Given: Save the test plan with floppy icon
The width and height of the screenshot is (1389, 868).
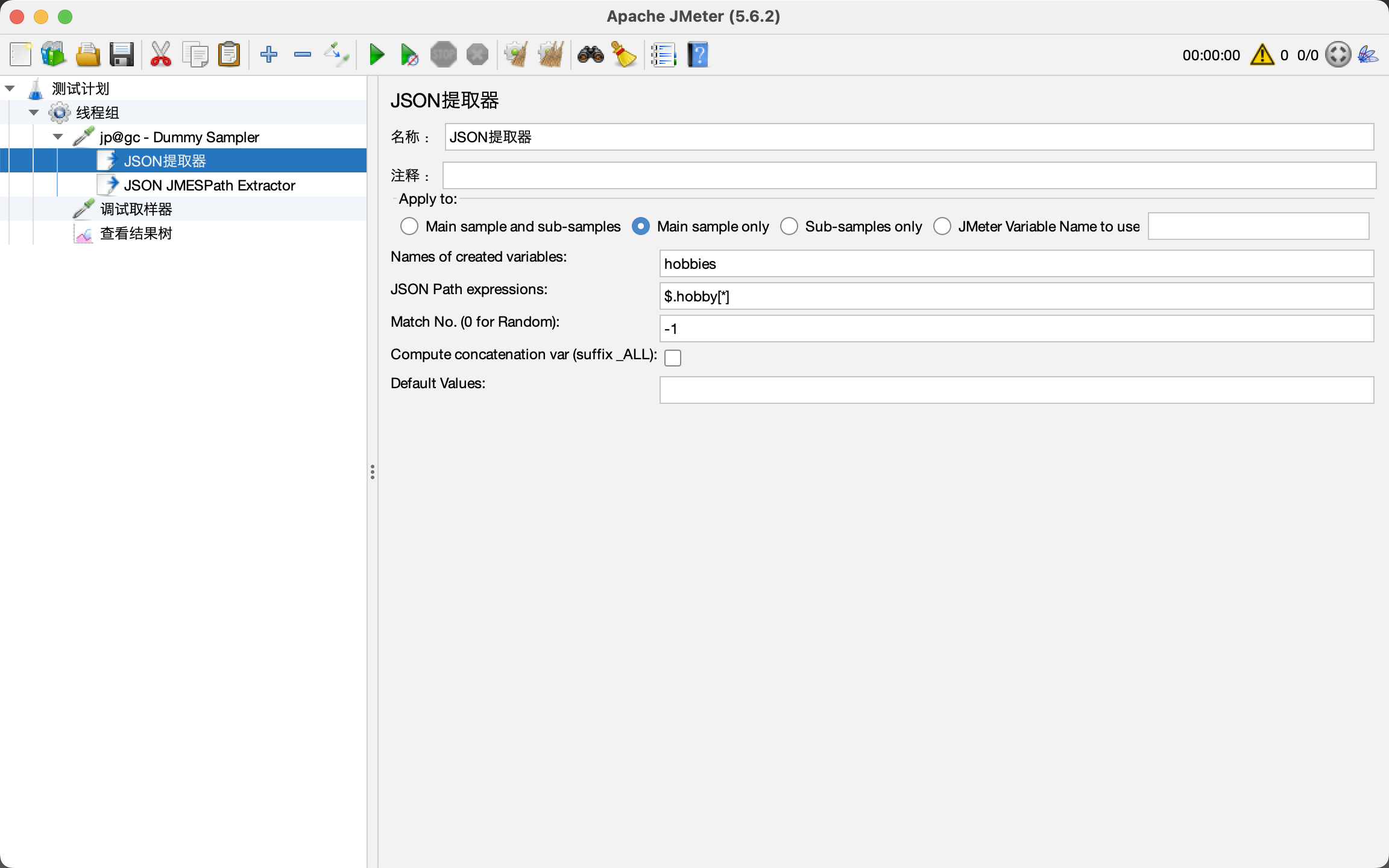Looking at the screenshot, I should click(122, 55).
